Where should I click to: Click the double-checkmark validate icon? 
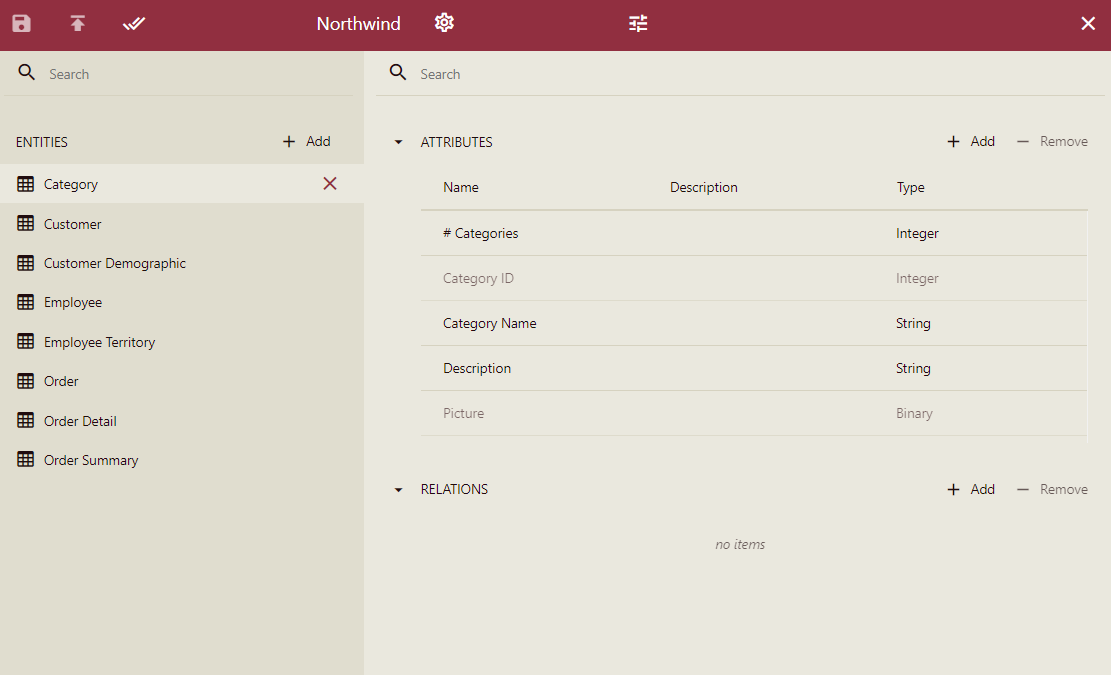pos(134,23)
